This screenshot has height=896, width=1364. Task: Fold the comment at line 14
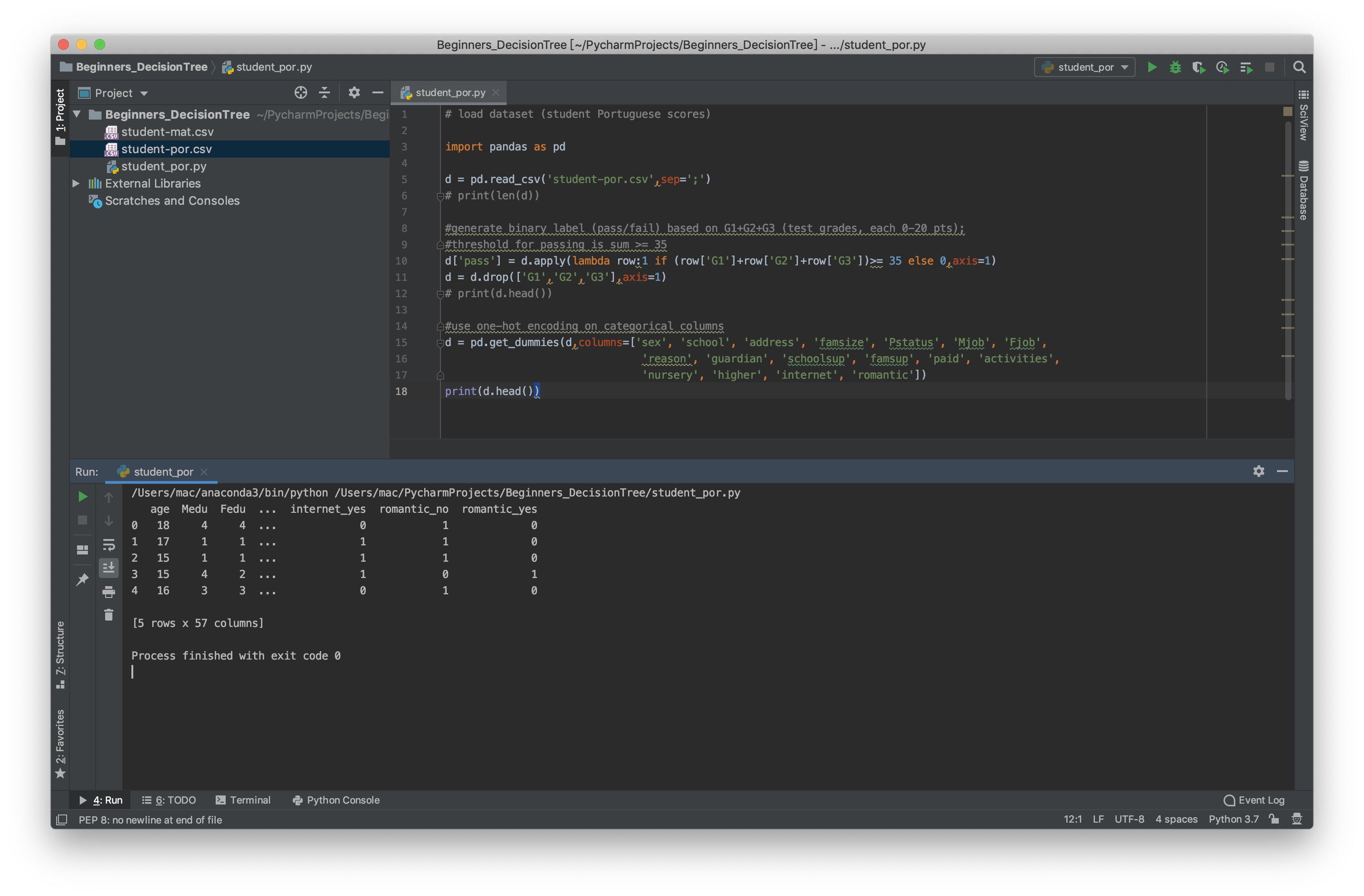coord(440,327)
